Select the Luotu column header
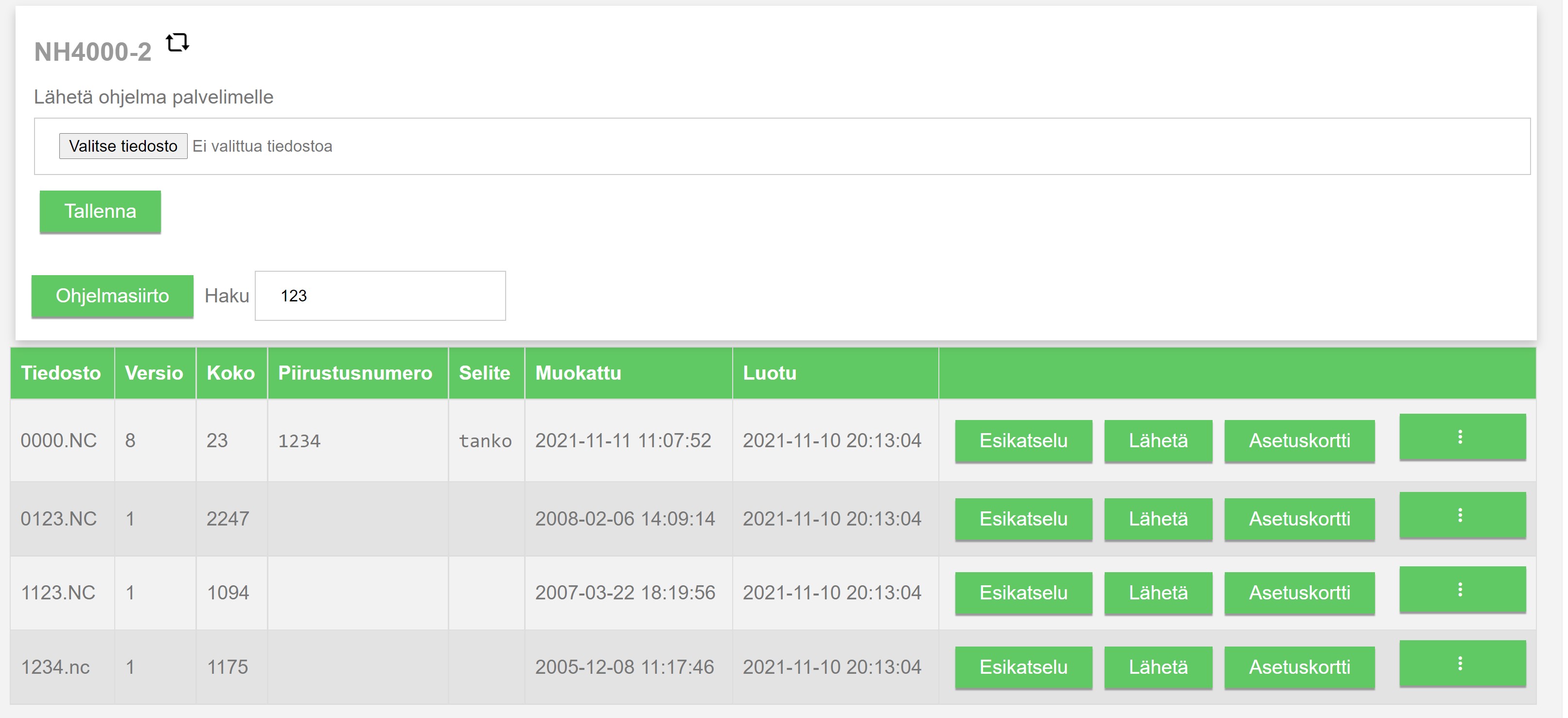The width and height of the screenshot is (1568, 718). coord(769,373)
